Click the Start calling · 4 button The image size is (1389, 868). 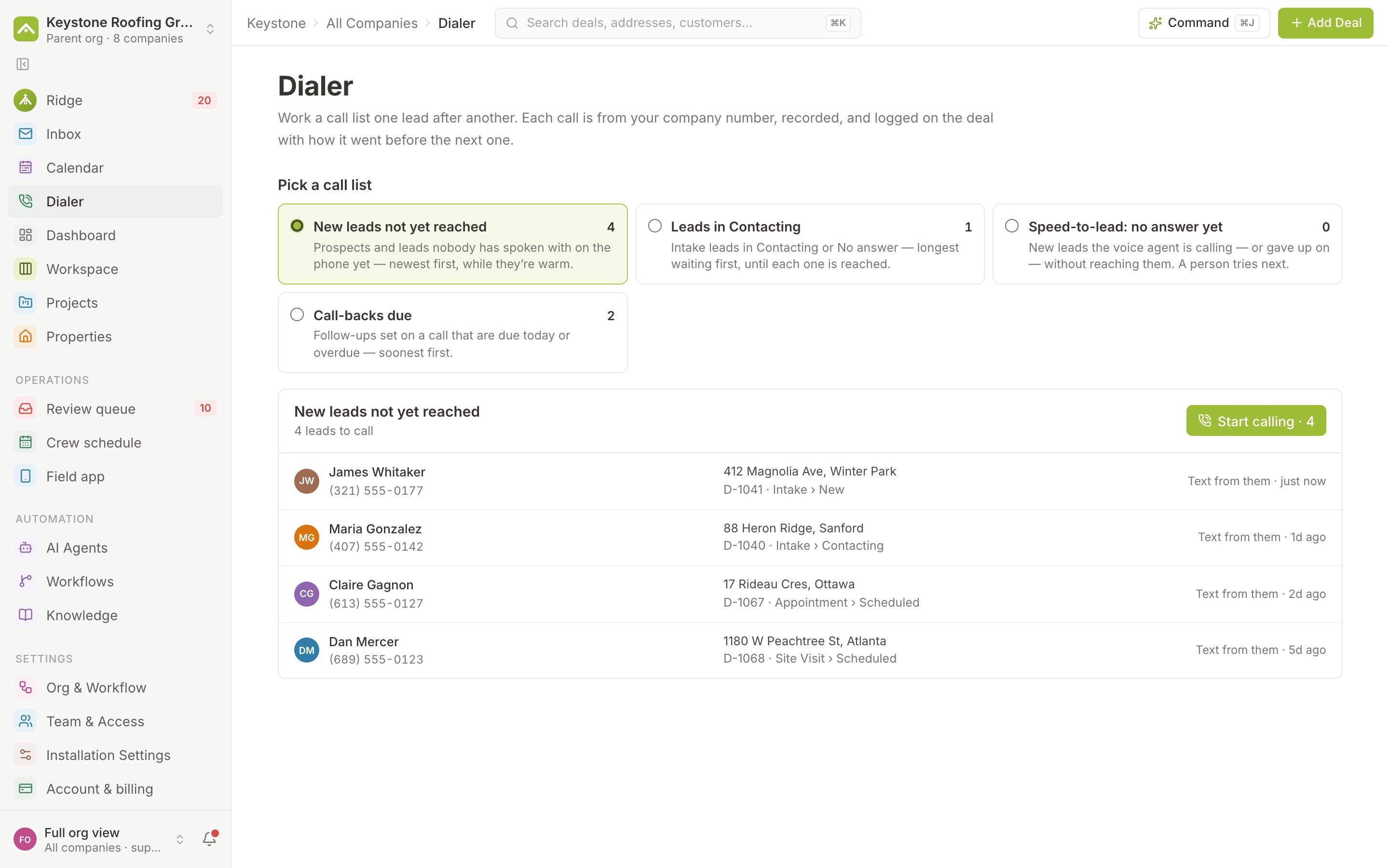(x=1256, y=421)
